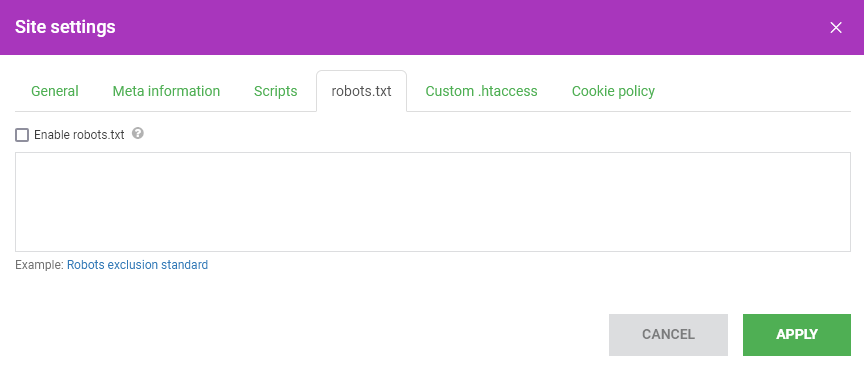Image resolution: width=864 pixels, height=368 pixels.
Task: View the Cookie policy tab
Action: pyautogui.click(x=613, y=91)
